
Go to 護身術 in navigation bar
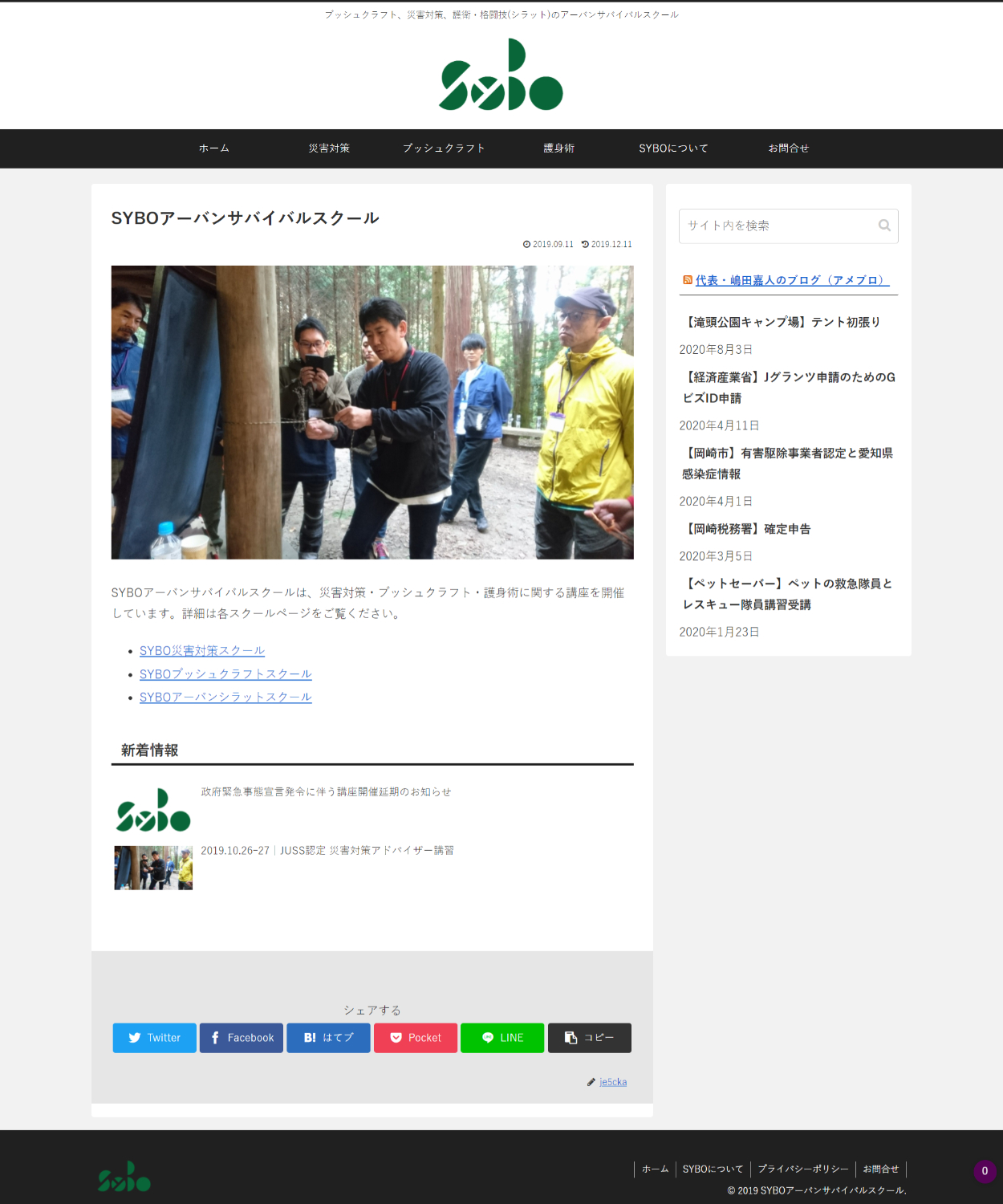point(558,148)
